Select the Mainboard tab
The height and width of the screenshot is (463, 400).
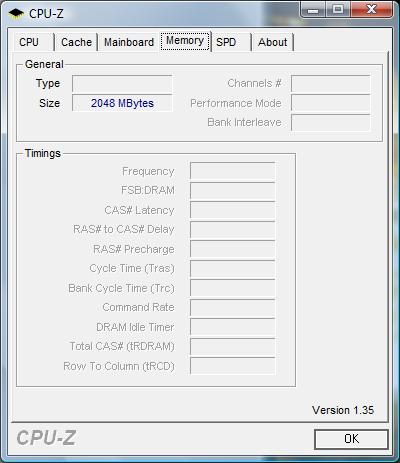(129, 42)
